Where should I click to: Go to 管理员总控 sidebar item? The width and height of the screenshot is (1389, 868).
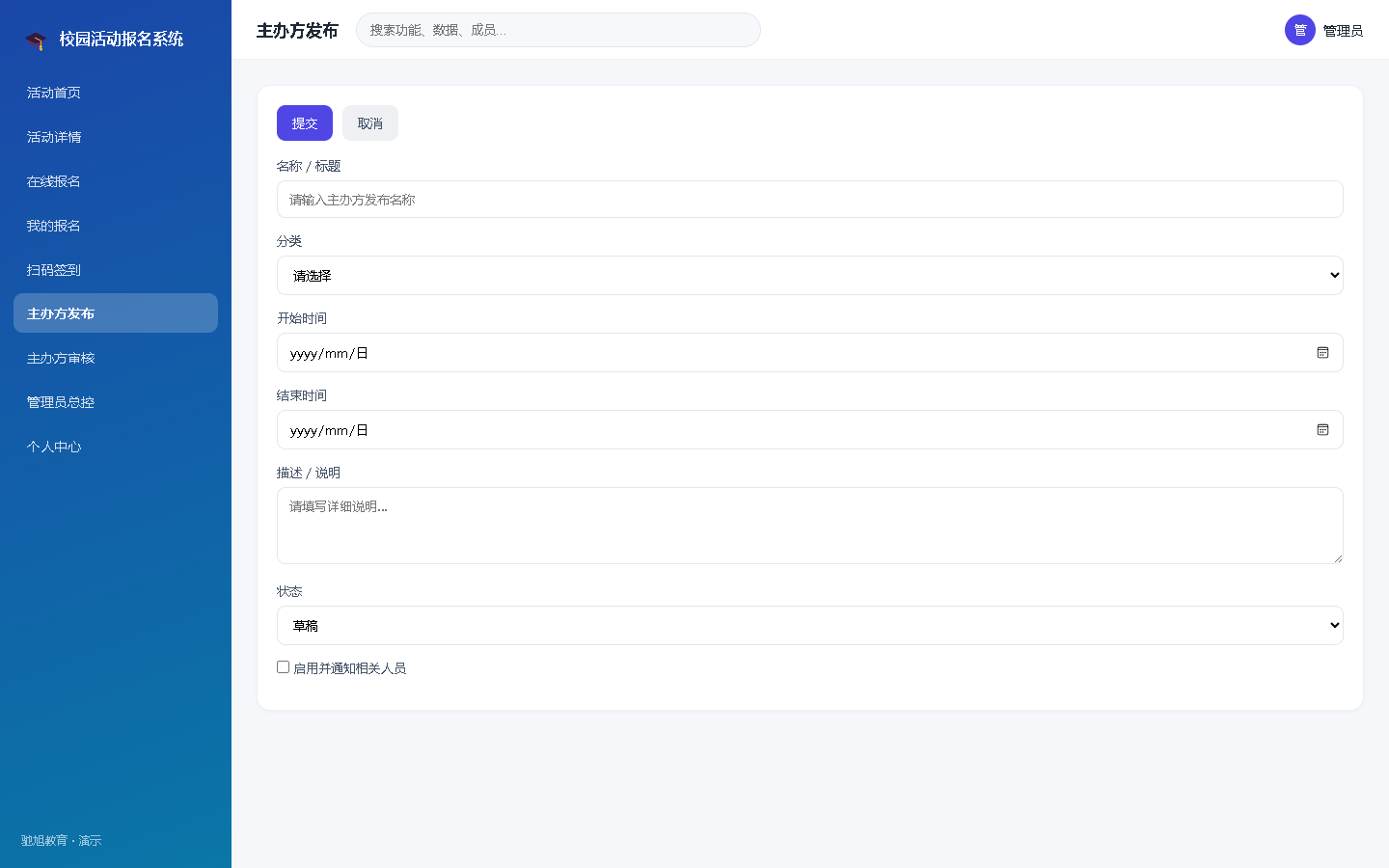[116, 402]
